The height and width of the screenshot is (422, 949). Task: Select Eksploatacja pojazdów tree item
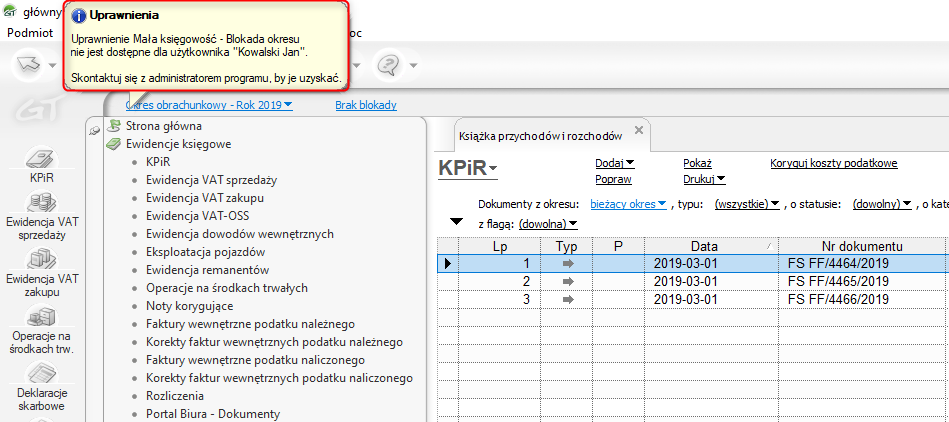(206, 252)
